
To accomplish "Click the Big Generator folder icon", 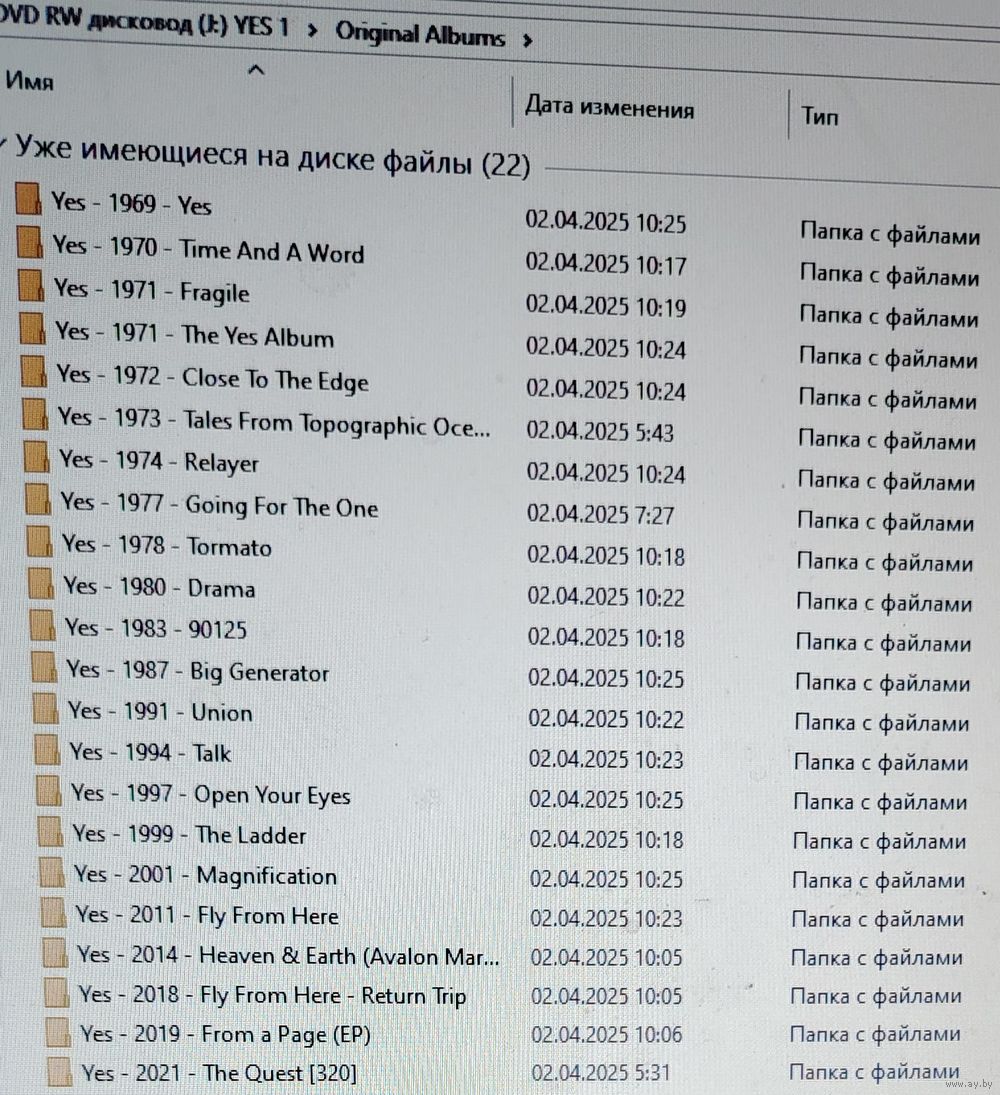I will click(44, 667).
